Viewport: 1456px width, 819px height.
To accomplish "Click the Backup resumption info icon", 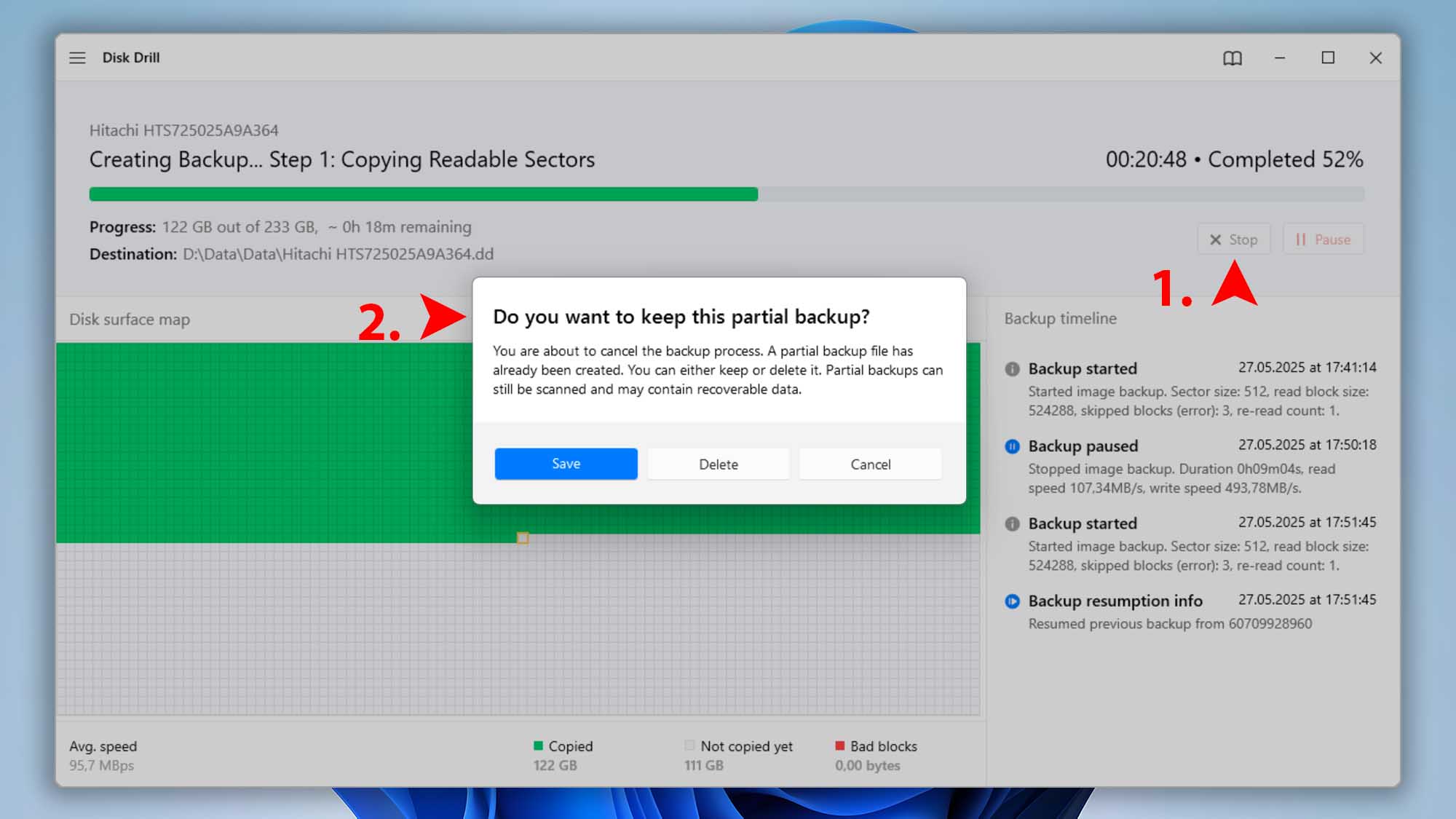I will [x=1012, y=601].
